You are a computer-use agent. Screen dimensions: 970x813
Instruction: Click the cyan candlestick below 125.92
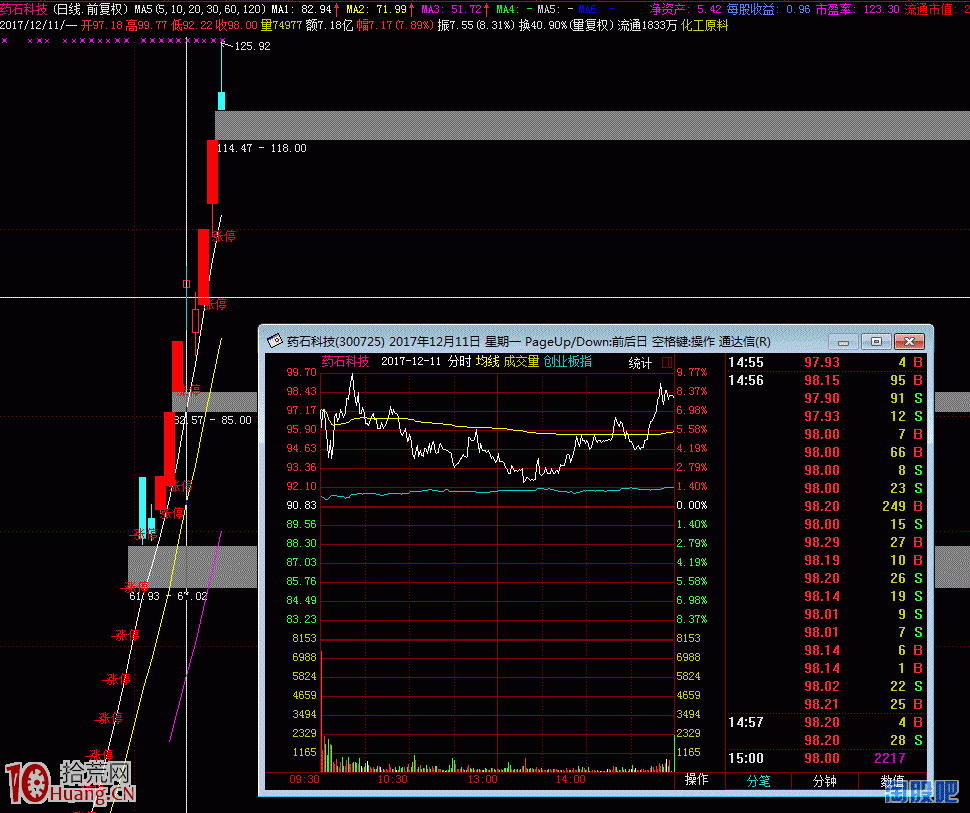(221, 100)
